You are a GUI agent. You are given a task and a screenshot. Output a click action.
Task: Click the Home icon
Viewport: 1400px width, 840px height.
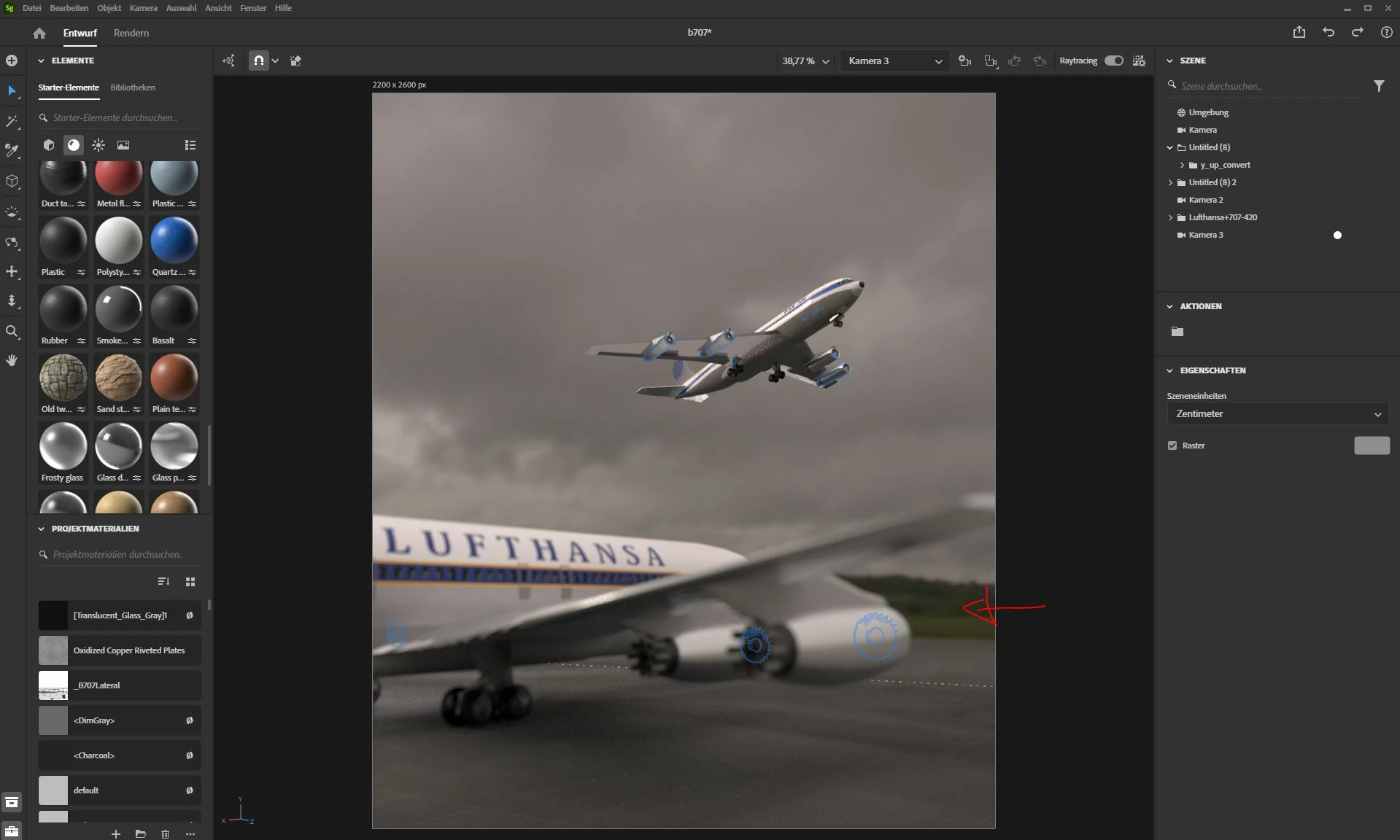coord(39,33)
